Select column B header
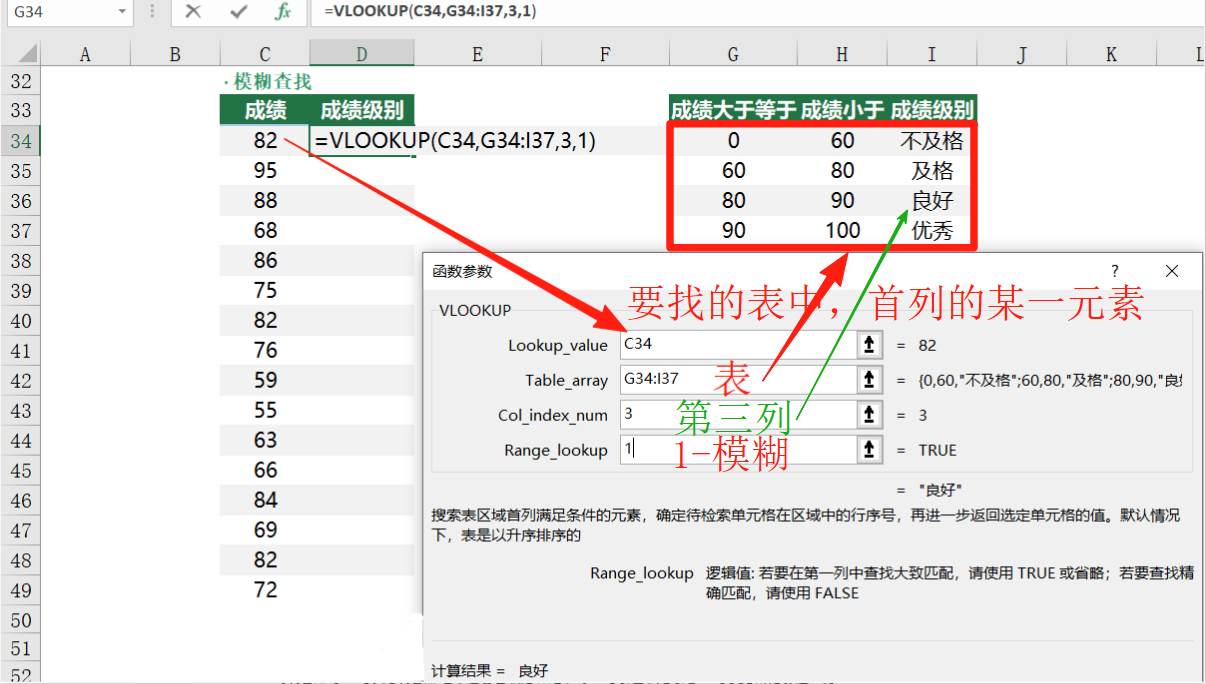1206x684 pixels. pyautogui.click(x=175, y=55)
